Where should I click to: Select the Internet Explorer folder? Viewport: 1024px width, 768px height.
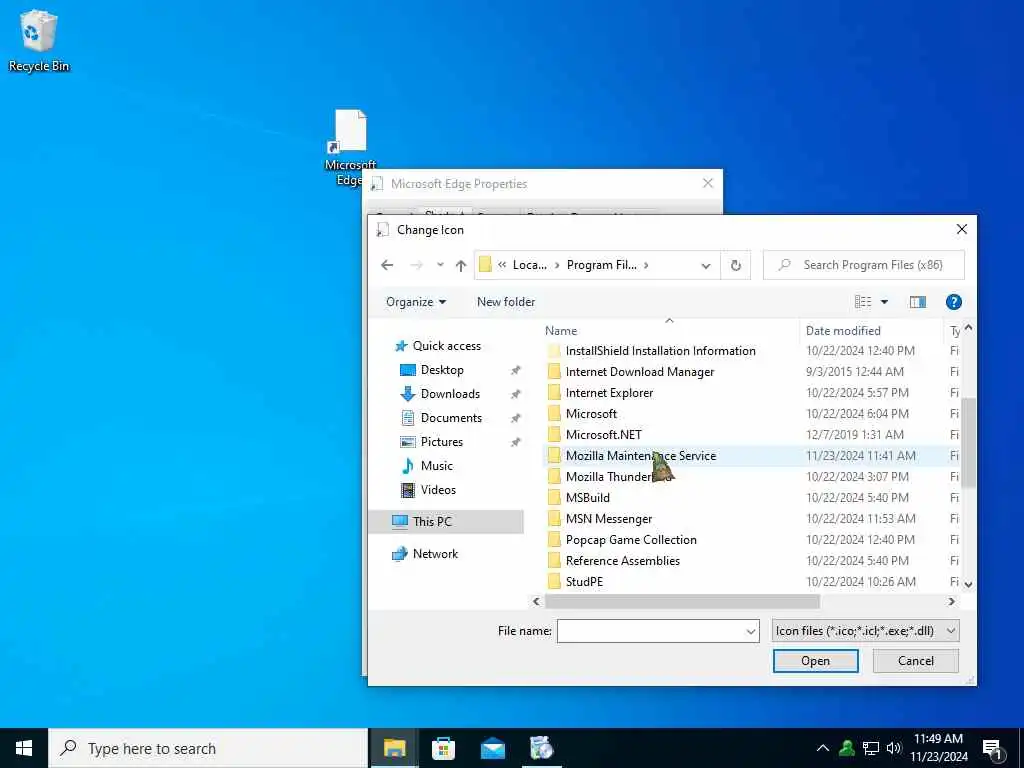609,393
